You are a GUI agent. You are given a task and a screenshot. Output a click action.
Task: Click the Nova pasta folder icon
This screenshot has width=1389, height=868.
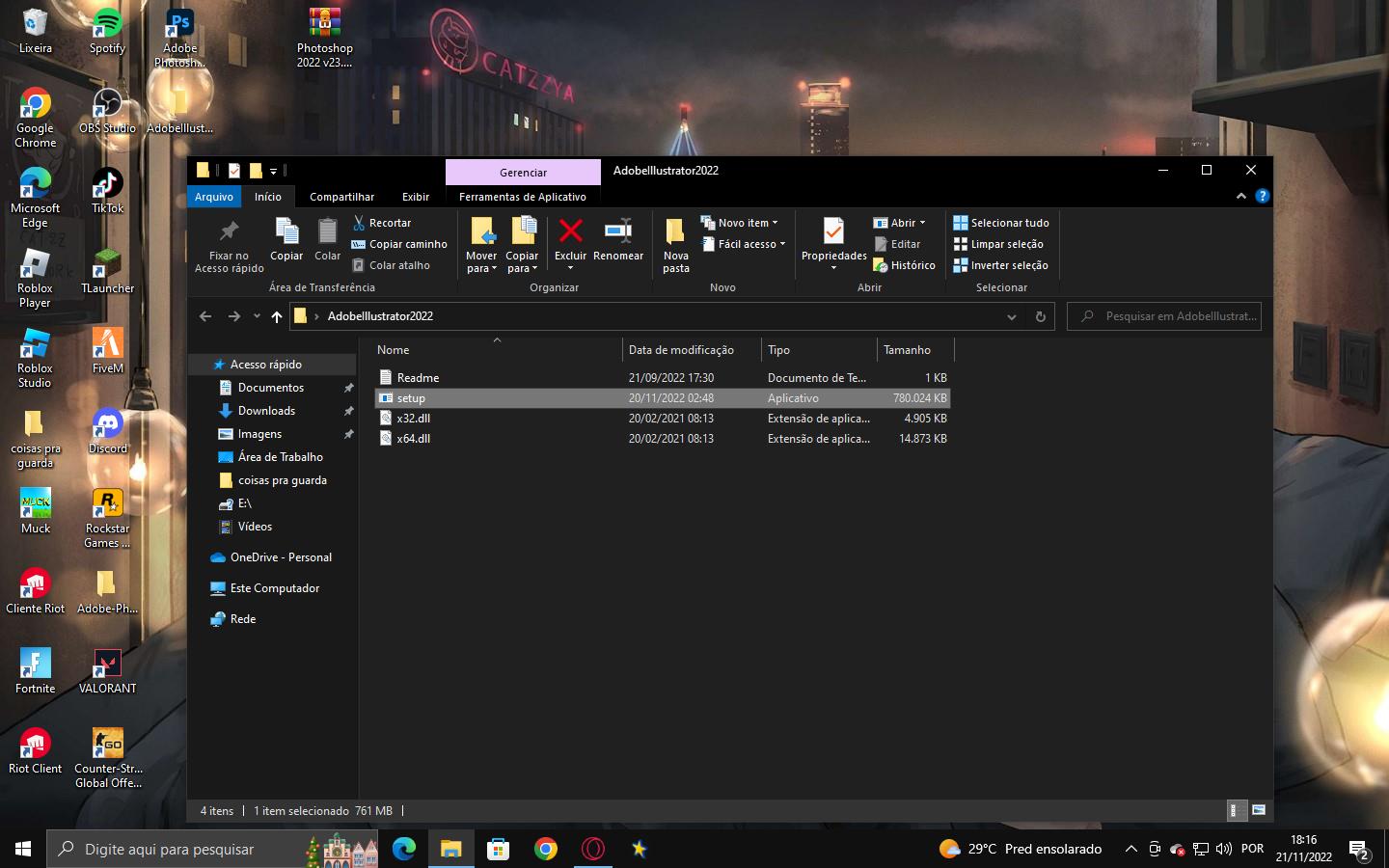pos(675,231)
